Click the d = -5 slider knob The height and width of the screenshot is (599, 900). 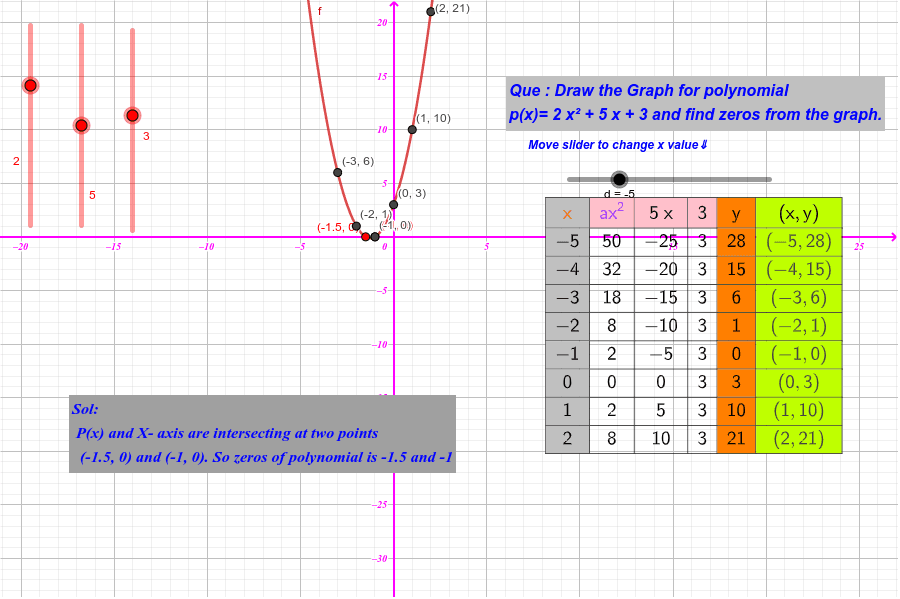621,179
